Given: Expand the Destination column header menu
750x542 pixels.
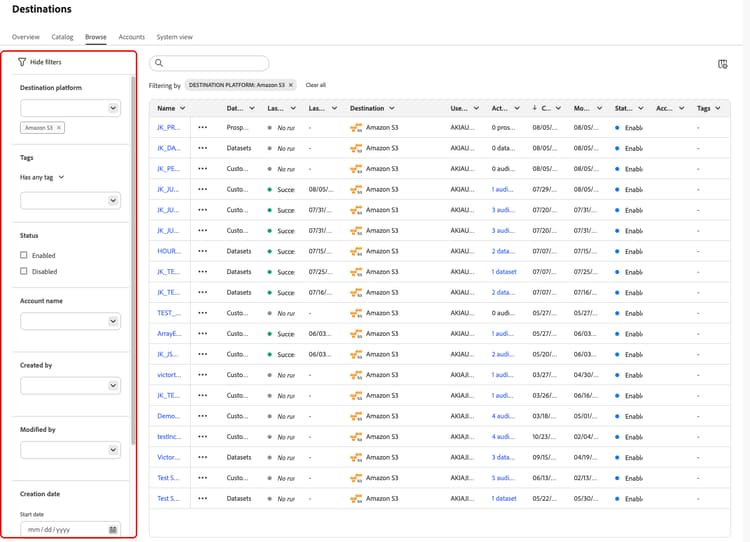Looking at the screenshot, I should click(x=392, y=108).
